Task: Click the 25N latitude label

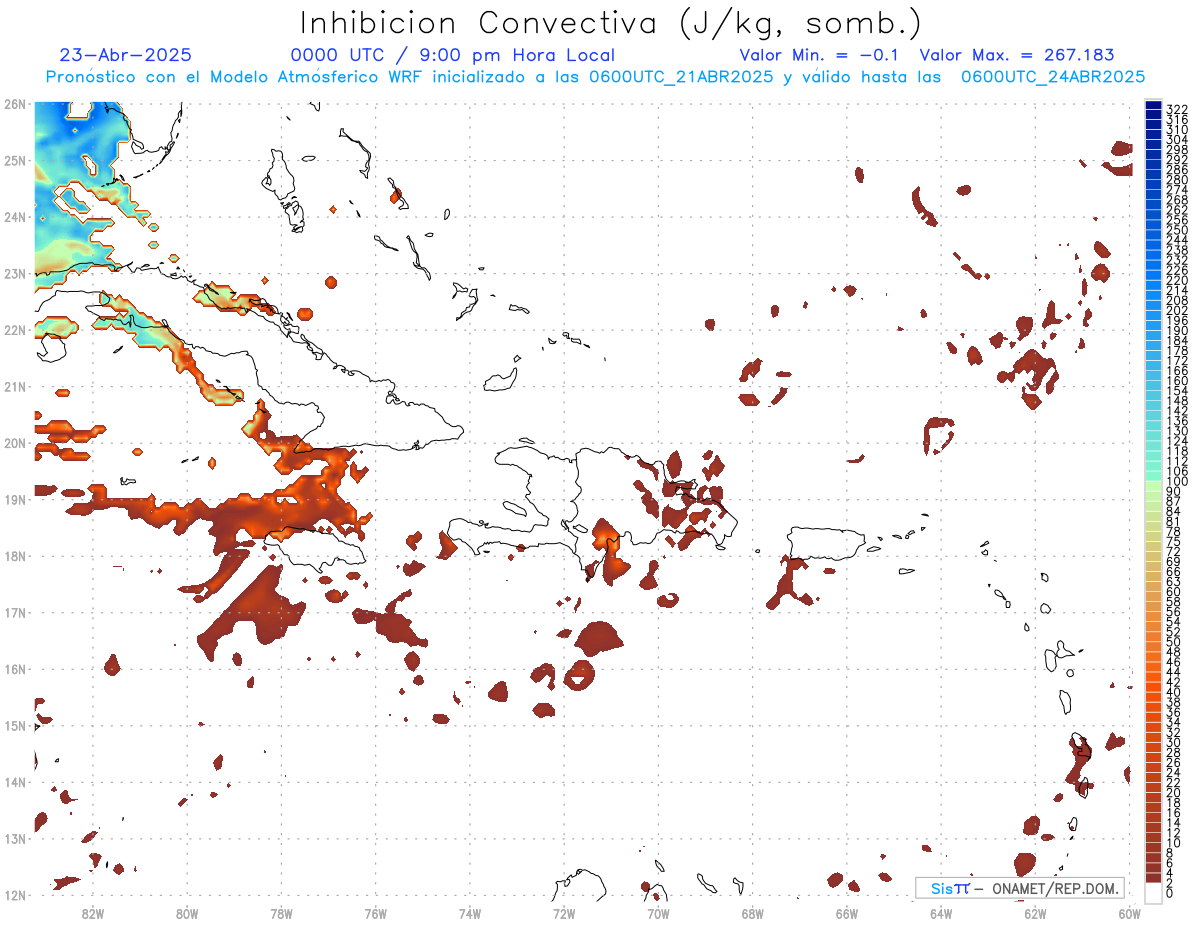Action: (x=14, y=161)
